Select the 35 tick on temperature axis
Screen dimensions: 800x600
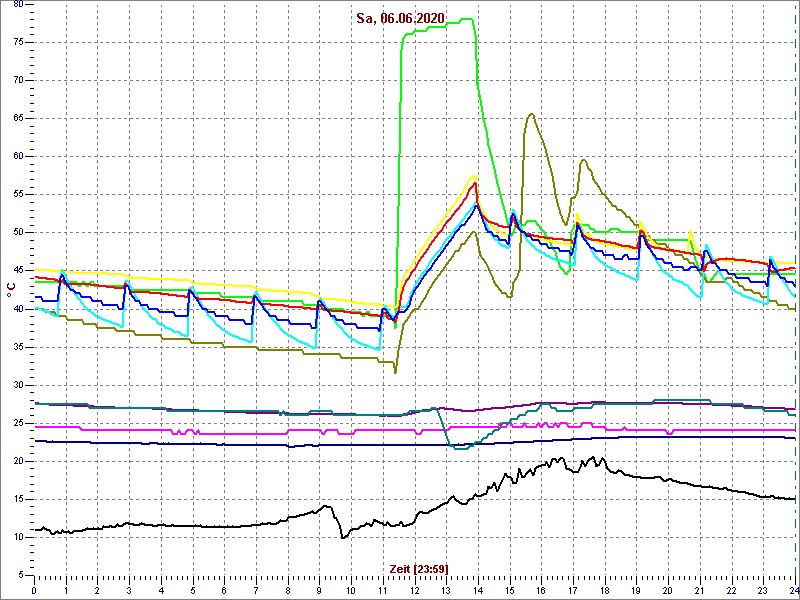pyautogui.click(x=18, y=347)
